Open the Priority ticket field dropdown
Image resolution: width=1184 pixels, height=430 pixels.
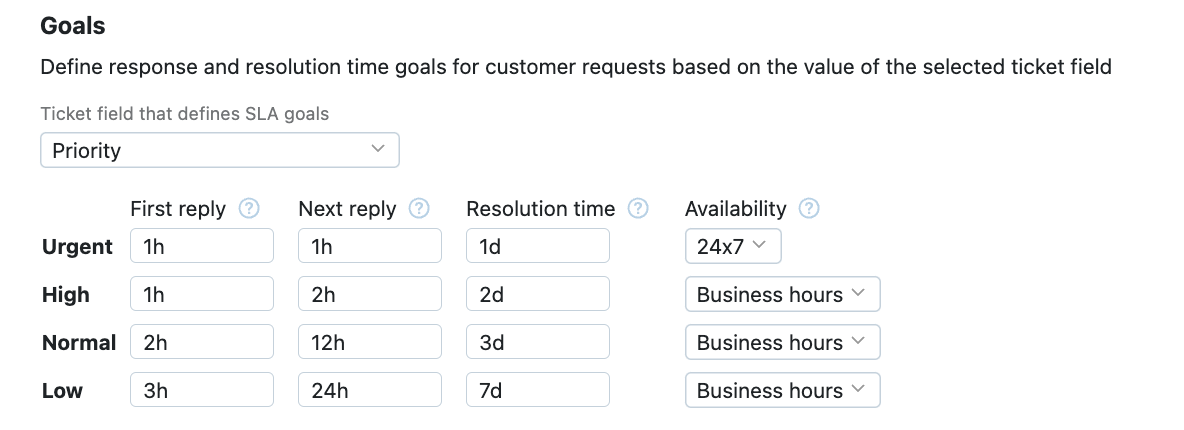pos(220,151)
